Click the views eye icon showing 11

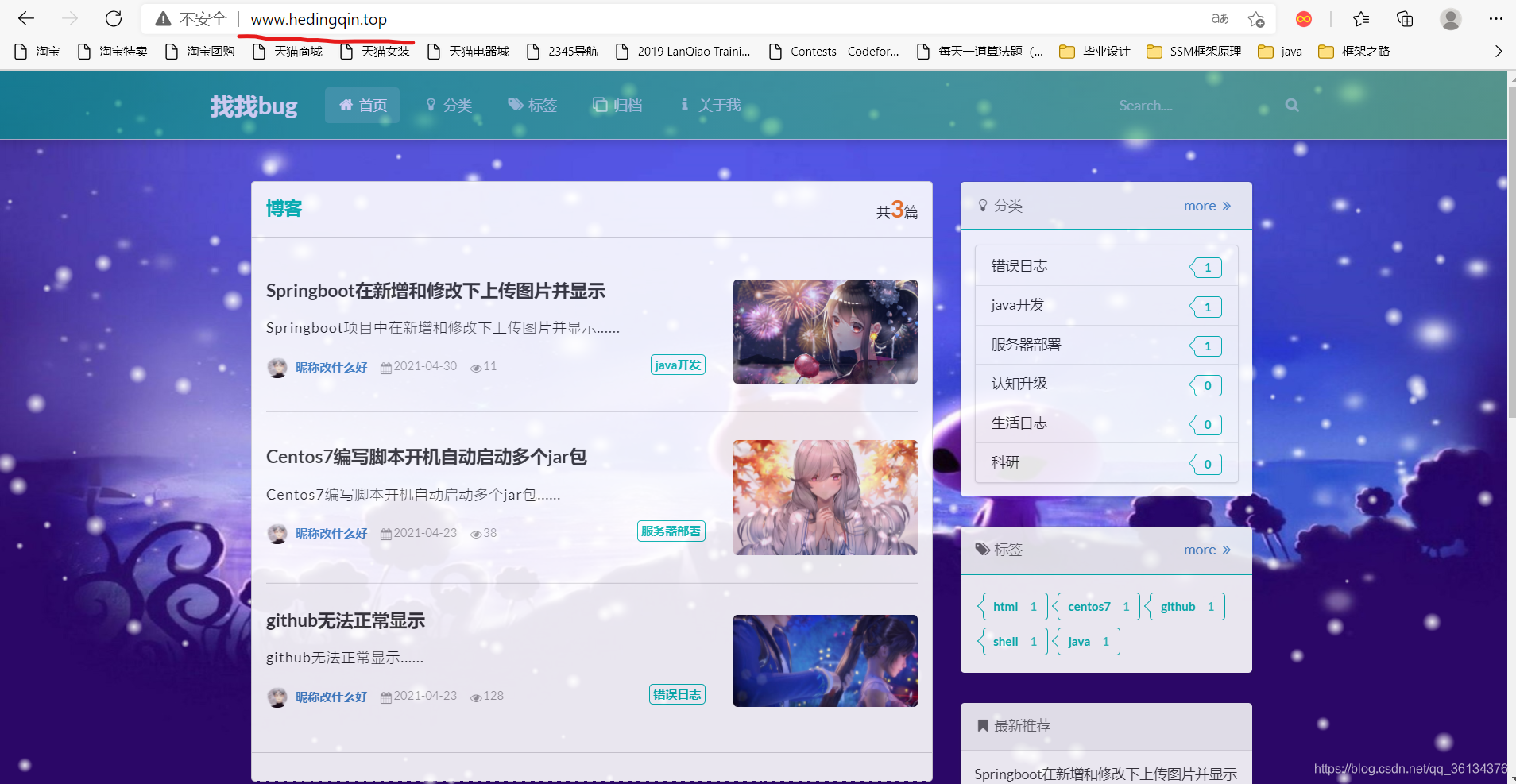476,367
